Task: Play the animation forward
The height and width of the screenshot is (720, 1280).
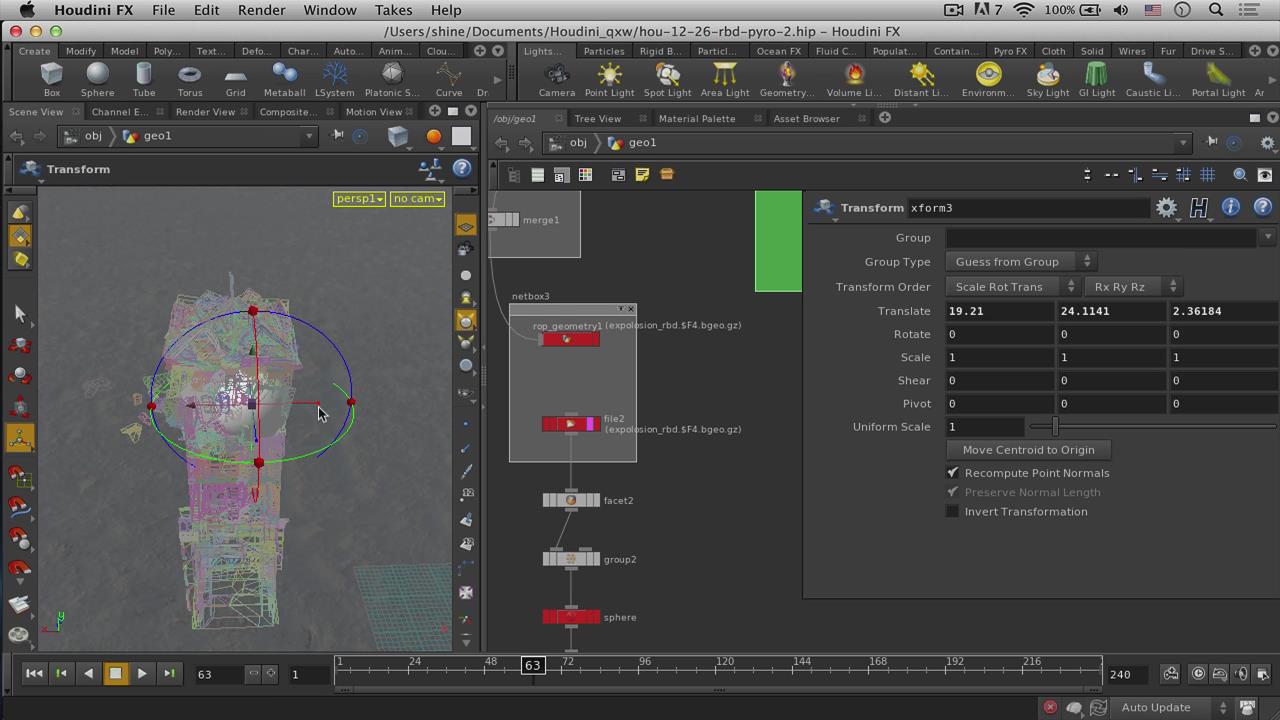Action: pos(142,673)
